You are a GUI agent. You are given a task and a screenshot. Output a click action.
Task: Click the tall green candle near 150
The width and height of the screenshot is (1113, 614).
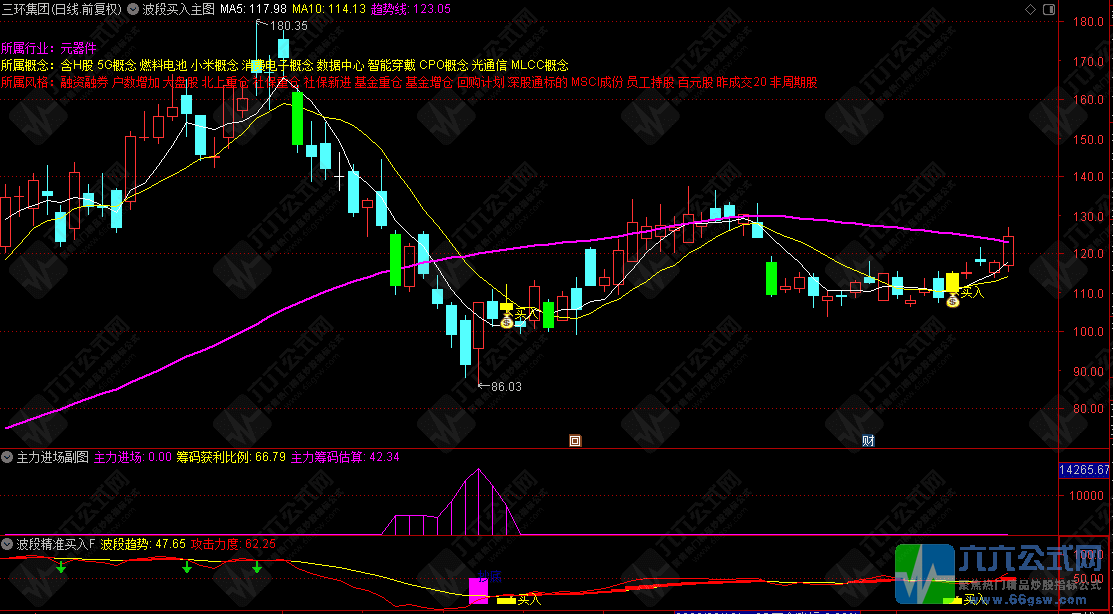pos(297,119)
